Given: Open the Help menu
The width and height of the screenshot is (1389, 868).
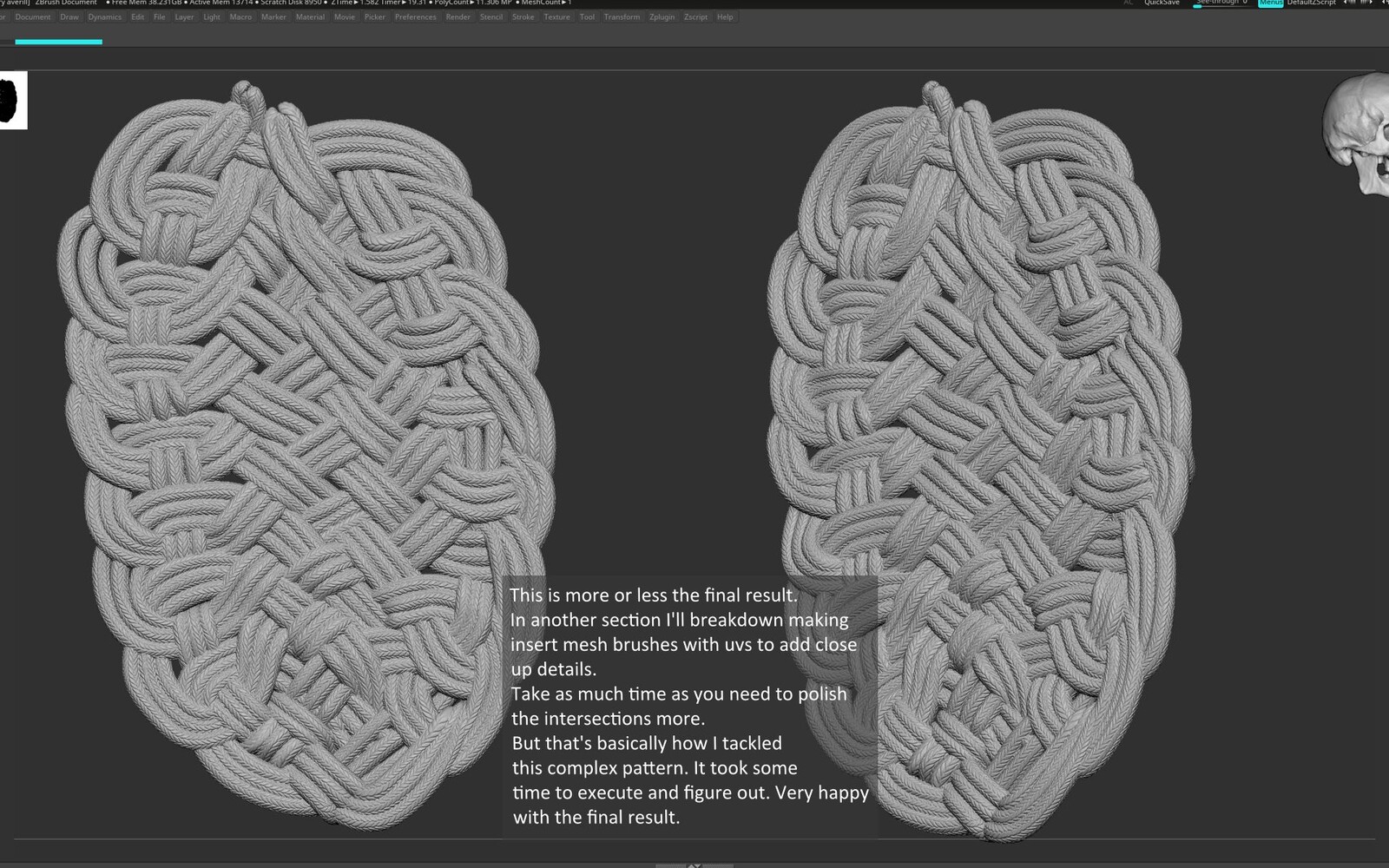Looking at the screenshot, I should [x=725, y=17].
